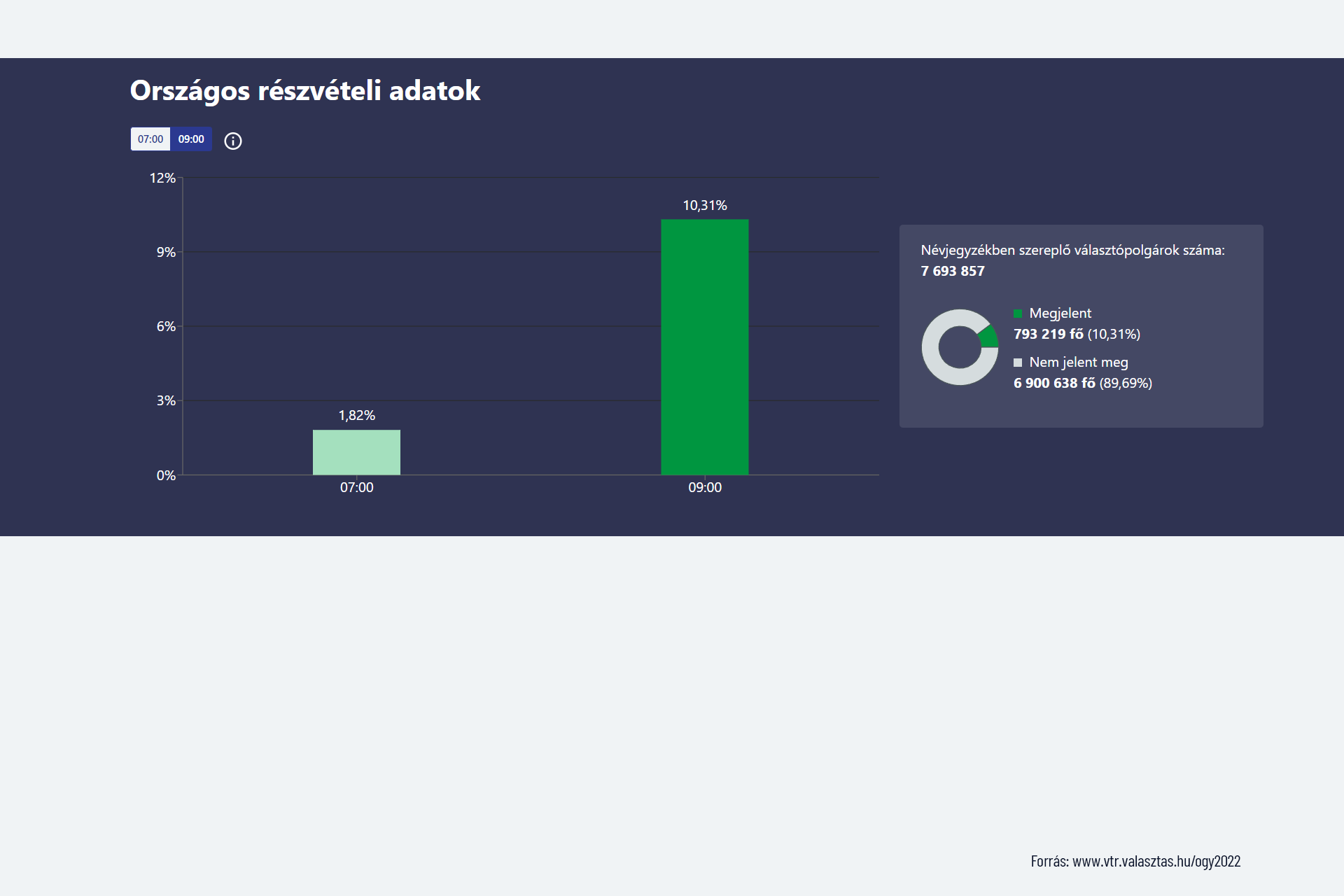Viewport: 1344px width, 896px height.
Task: Click the Megjelent legend label
Action: (1060, 314)
